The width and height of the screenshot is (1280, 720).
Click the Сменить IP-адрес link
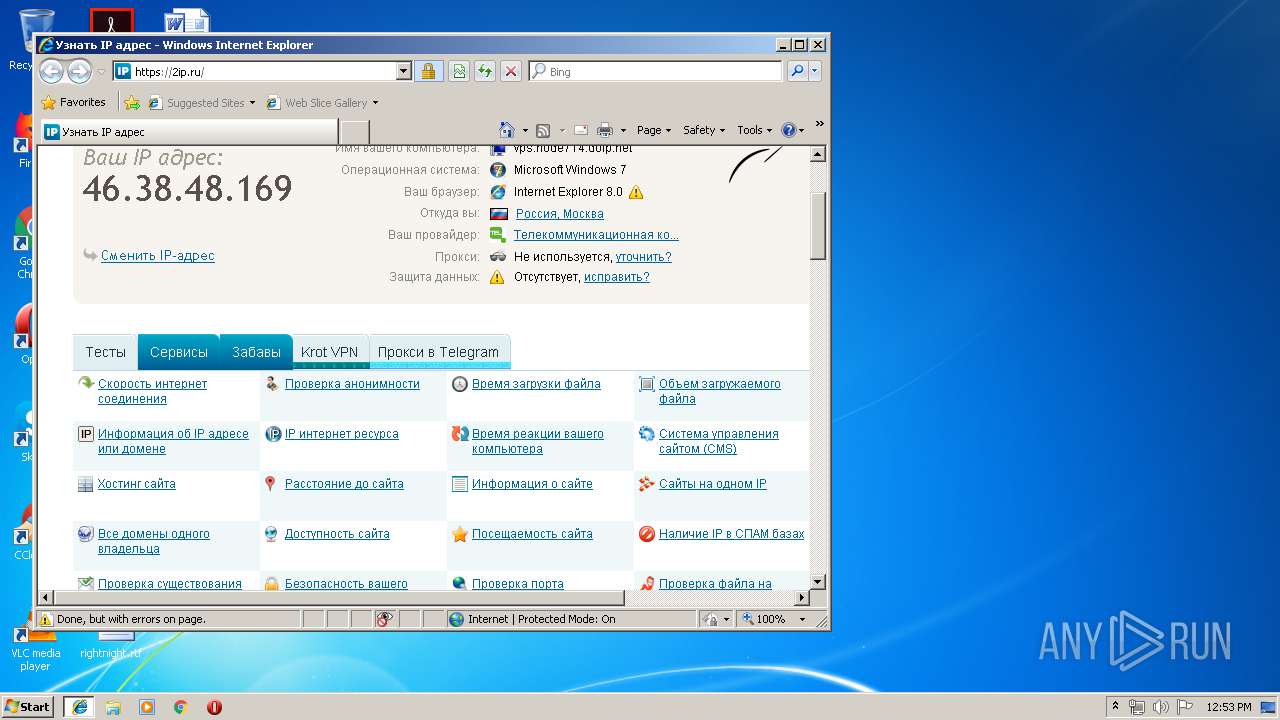pyautogui.click(x=157, y=255)
